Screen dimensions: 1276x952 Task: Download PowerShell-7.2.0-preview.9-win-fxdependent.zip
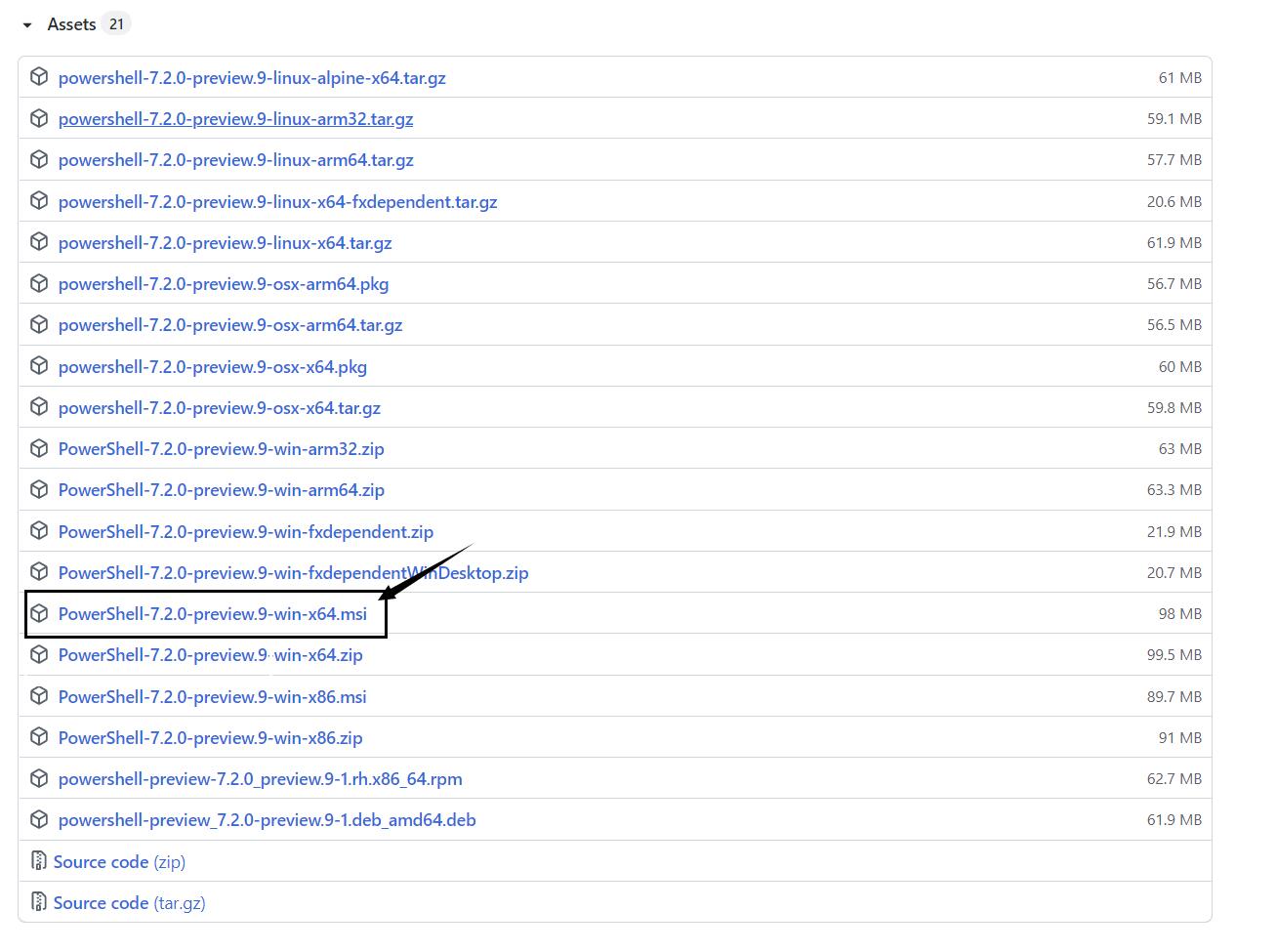(x=246, y=532)
